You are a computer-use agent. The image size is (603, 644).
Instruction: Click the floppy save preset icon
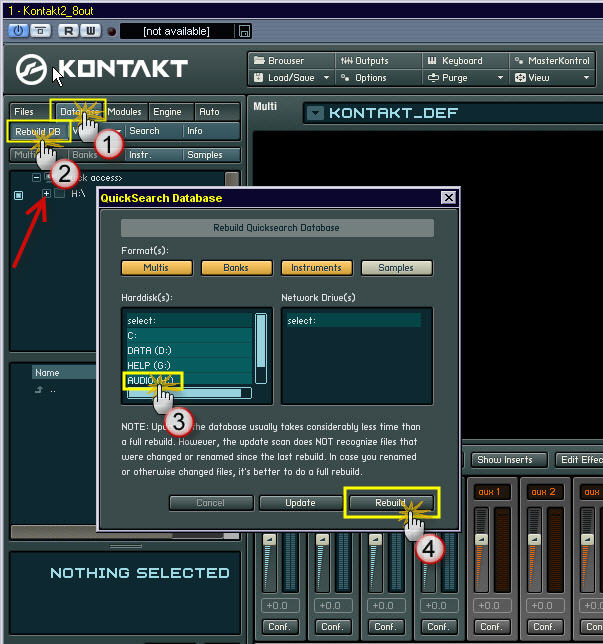pyautogui.click(x=244, y=31)
